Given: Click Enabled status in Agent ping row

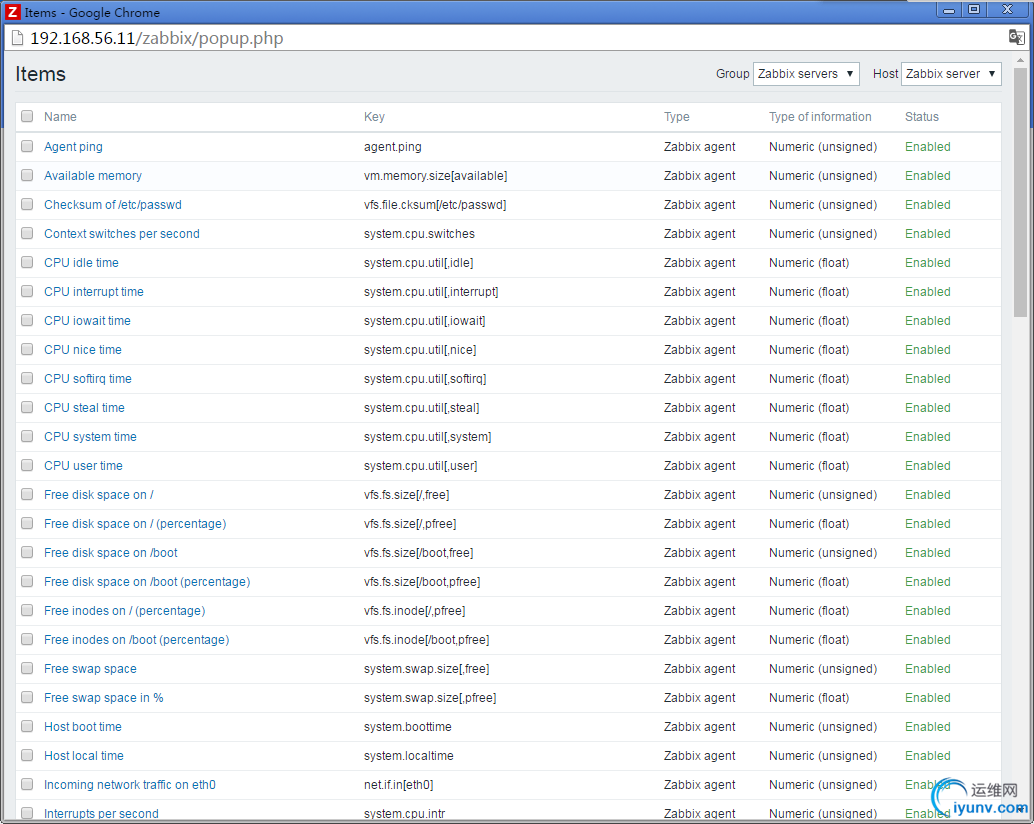Looking at the screenshot, I should 927,146.
